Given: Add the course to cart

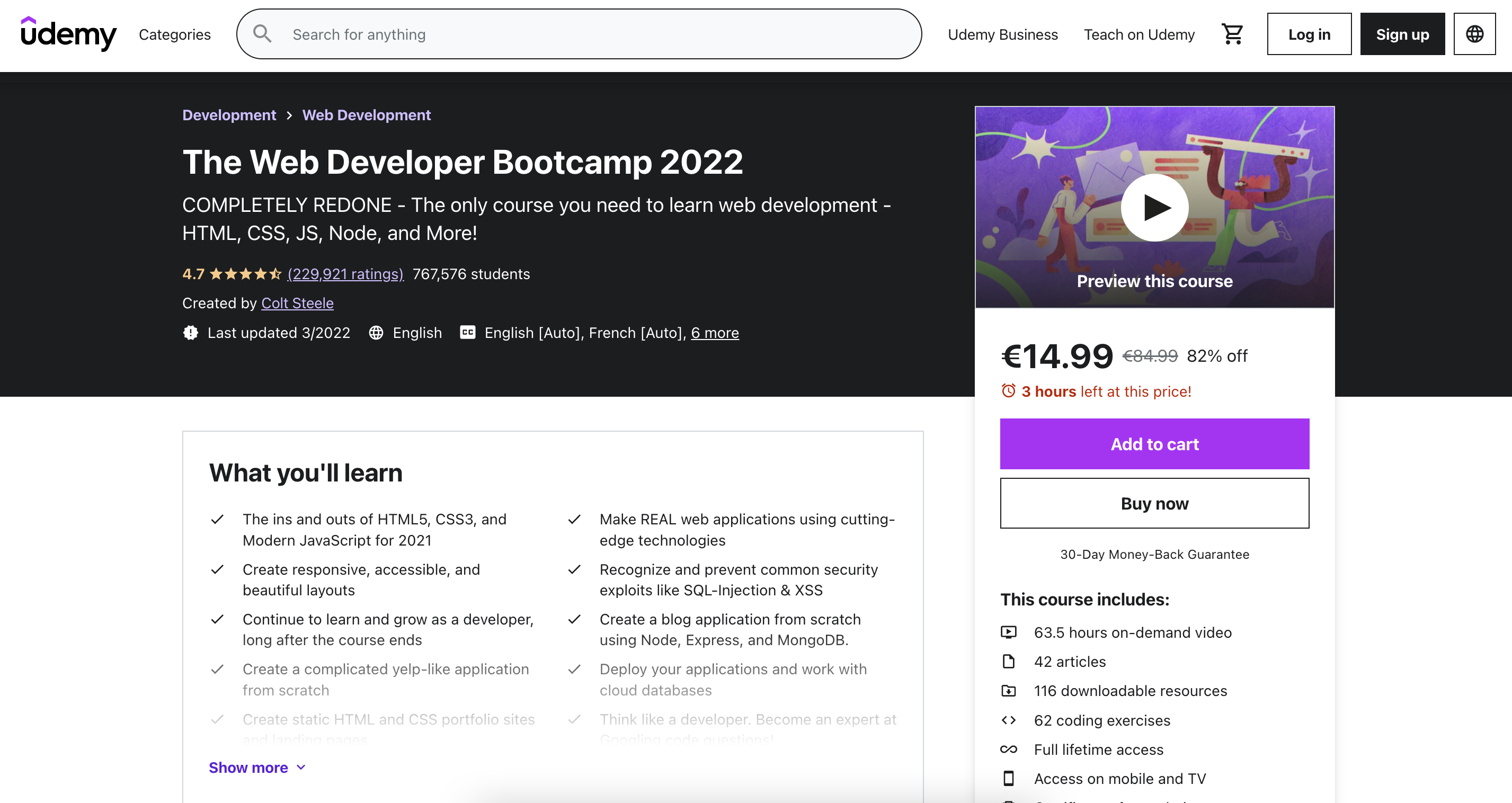Looking at the screenshot, I should tap(1154, 444).
